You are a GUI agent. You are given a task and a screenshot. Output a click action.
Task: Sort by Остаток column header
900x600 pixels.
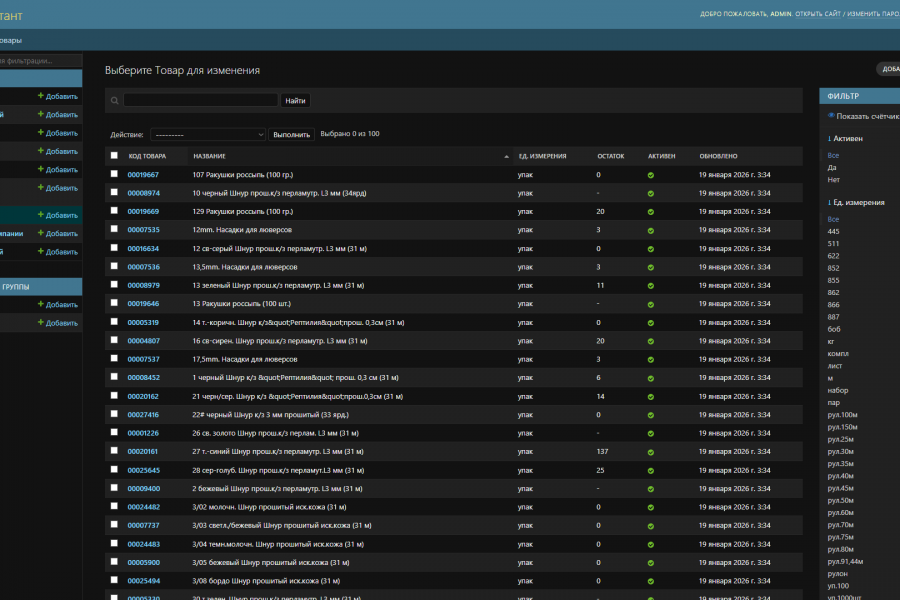coord(611,156)
